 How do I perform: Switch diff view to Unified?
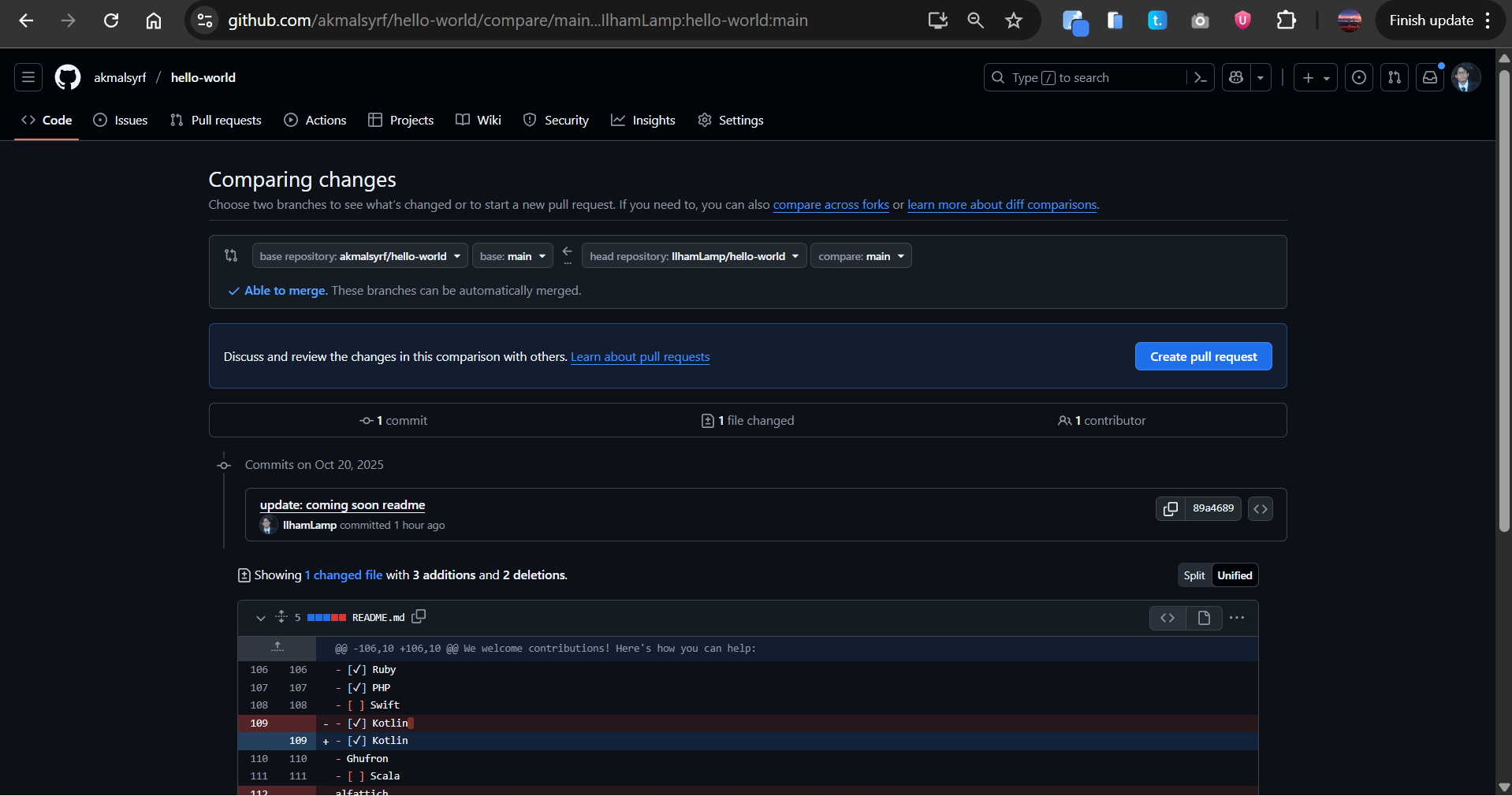1235,575
